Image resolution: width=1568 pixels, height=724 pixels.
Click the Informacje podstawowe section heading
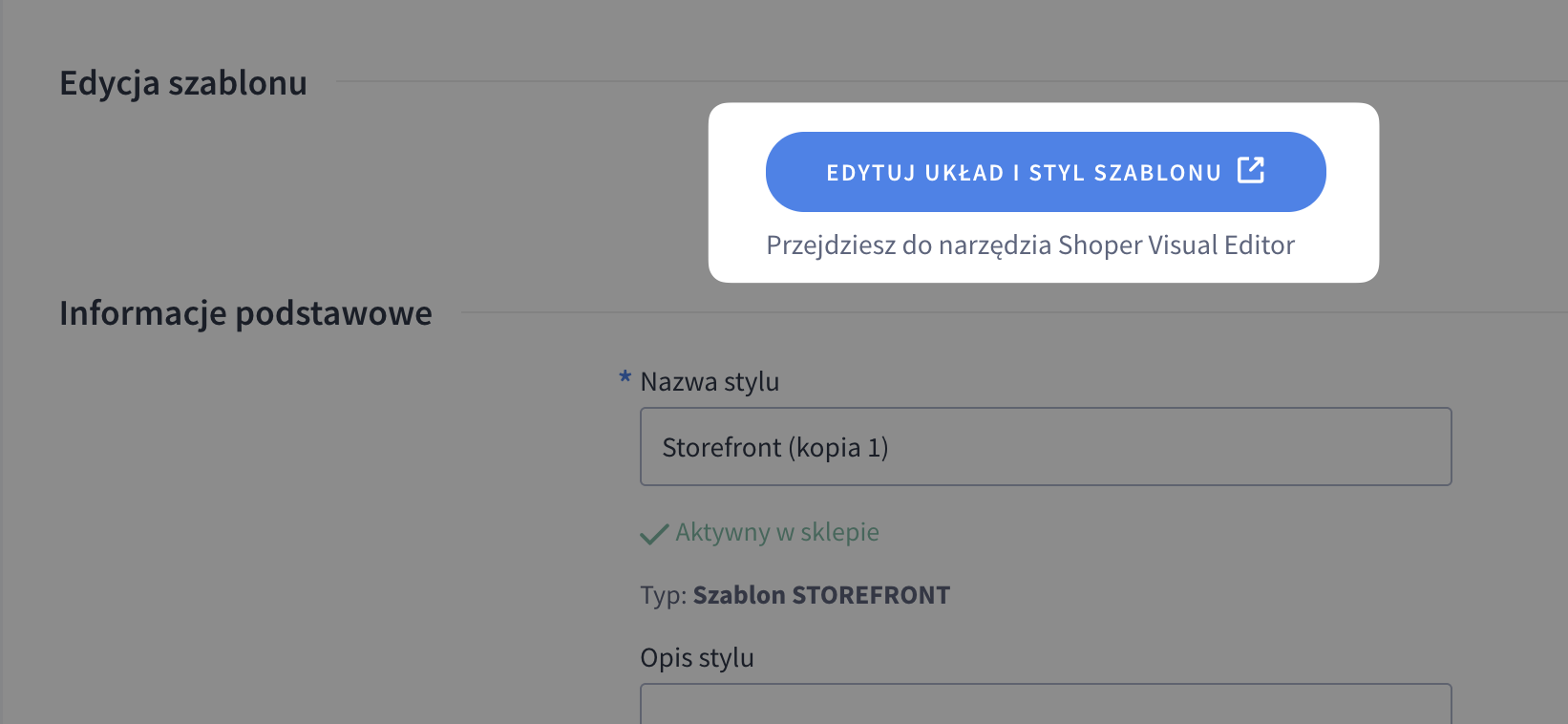click(x=245, y=313)
